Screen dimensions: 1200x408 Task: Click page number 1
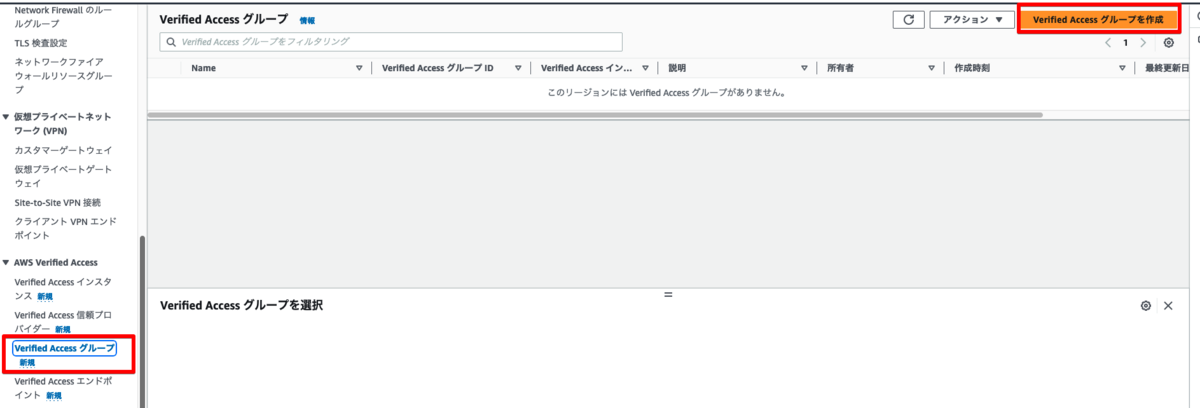(x=1125, y=43)
